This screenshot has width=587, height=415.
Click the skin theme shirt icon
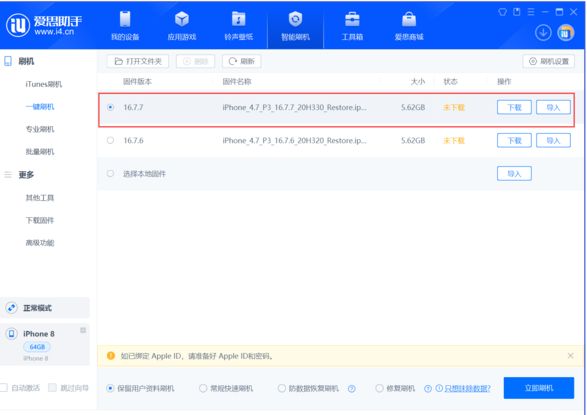tap(502, 12)
